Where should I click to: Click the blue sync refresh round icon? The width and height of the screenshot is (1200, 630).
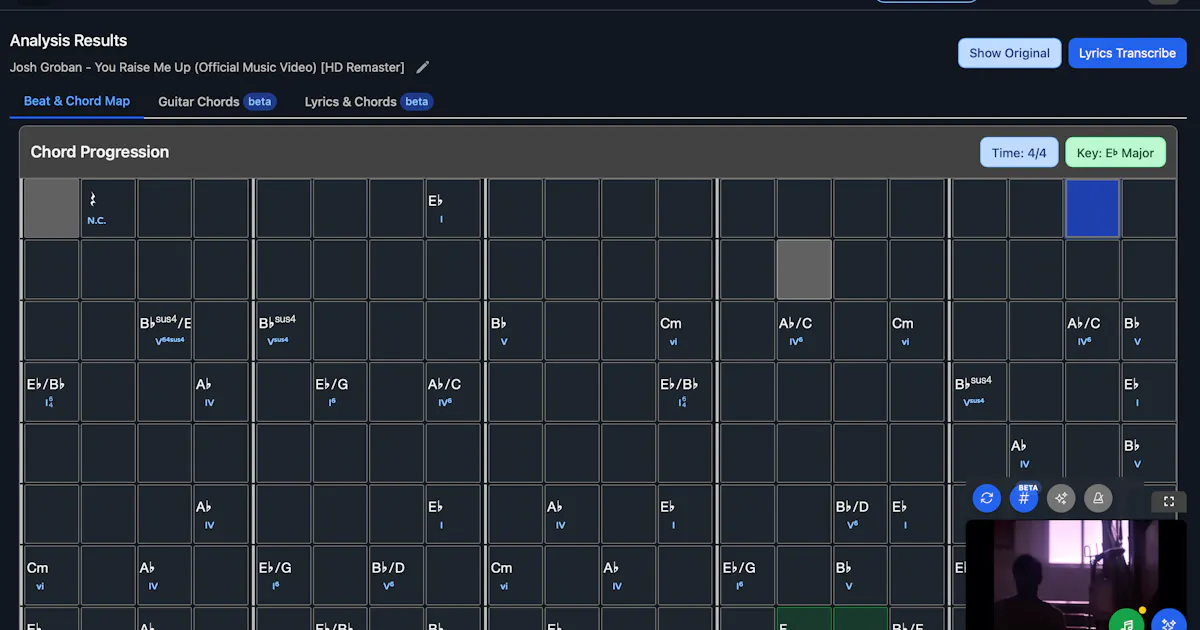(987, 498)
